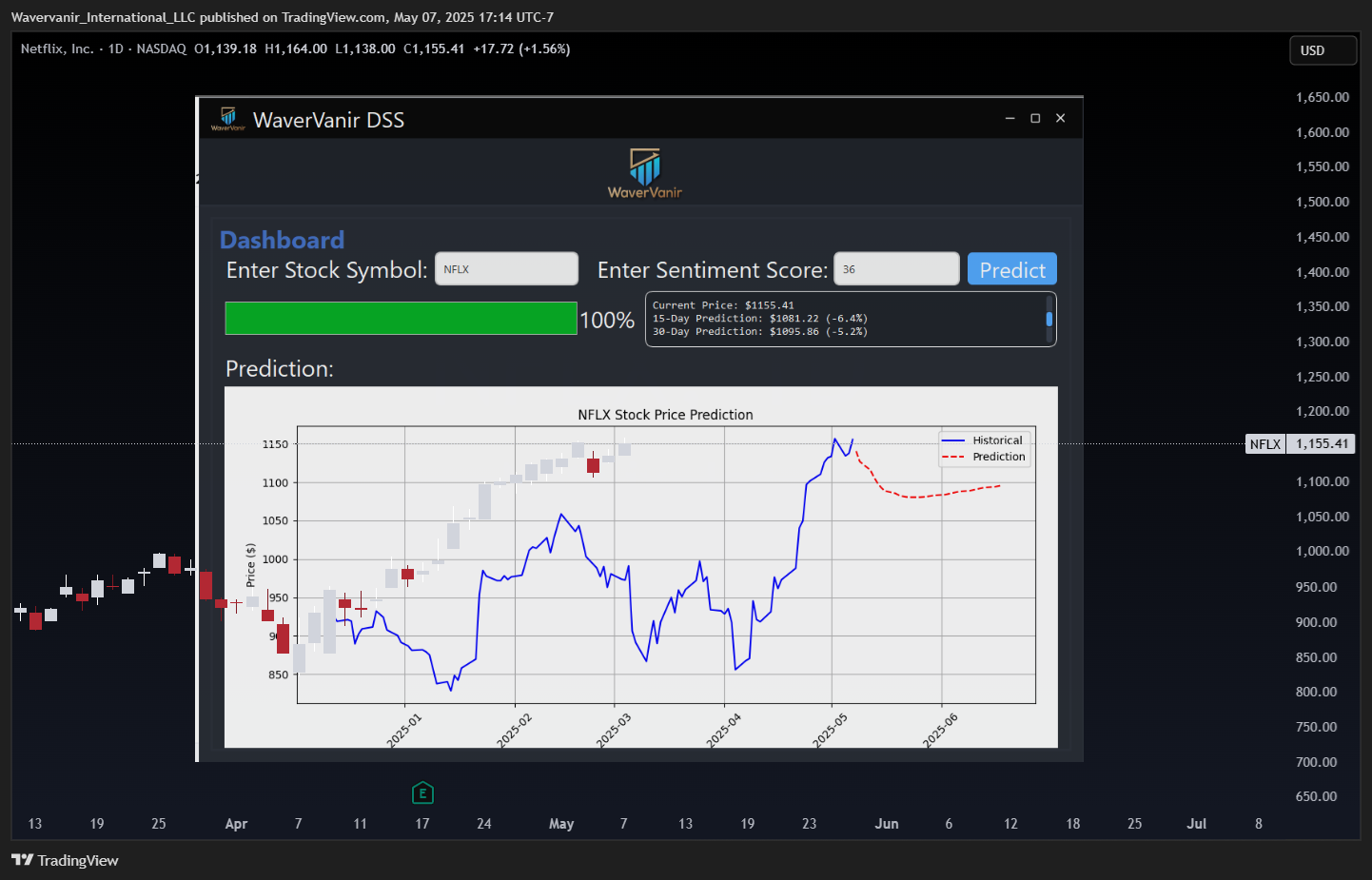Click the 100% progress percentage label
The height and width of the screenshot is (880, 1372).
coord(607,320)
